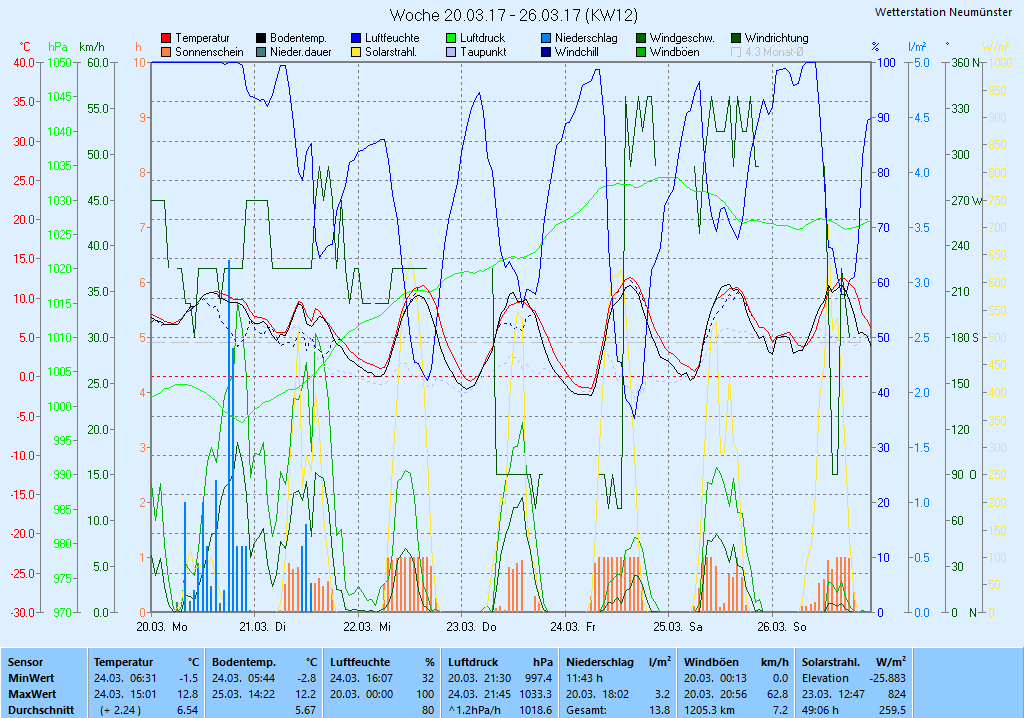
Task: Select the l/m² axis unit above the chart
Action: [917, 46]
